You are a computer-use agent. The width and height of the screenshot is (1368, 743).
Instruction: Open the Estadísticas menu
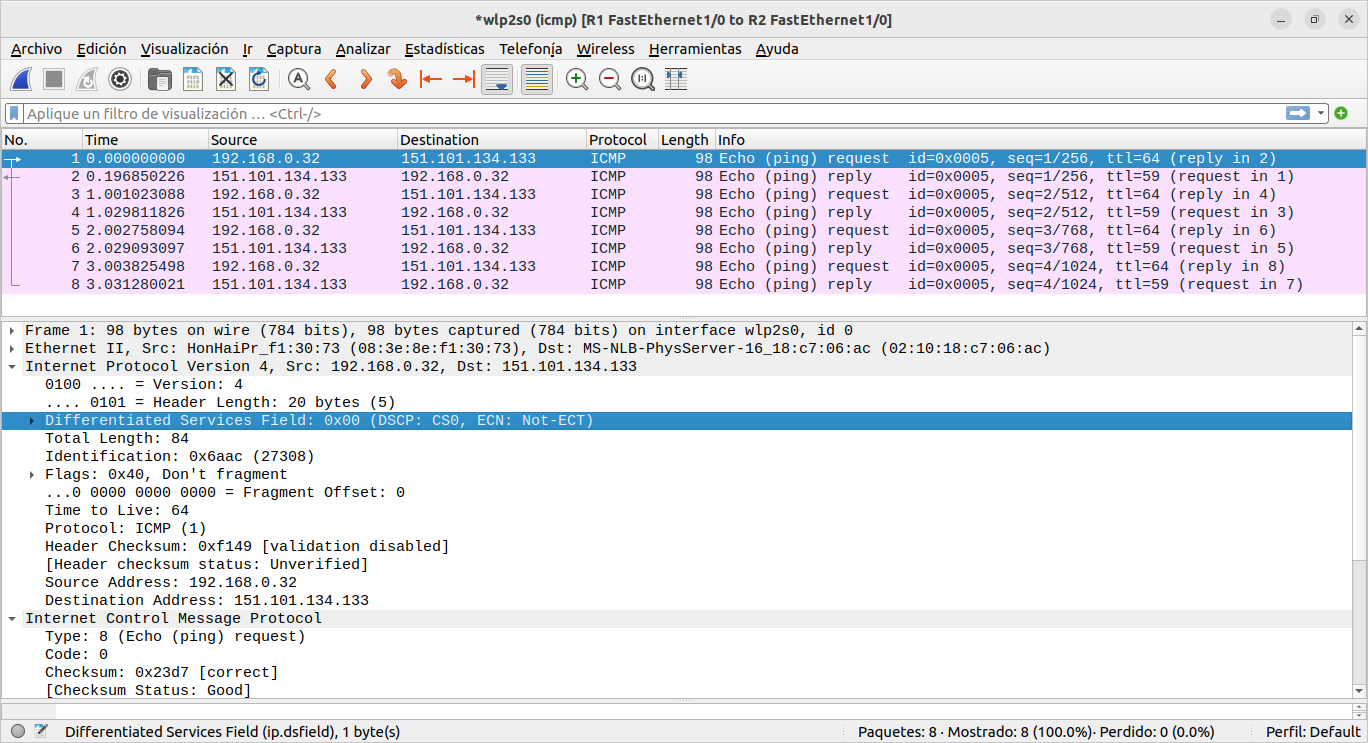[445, 49]
